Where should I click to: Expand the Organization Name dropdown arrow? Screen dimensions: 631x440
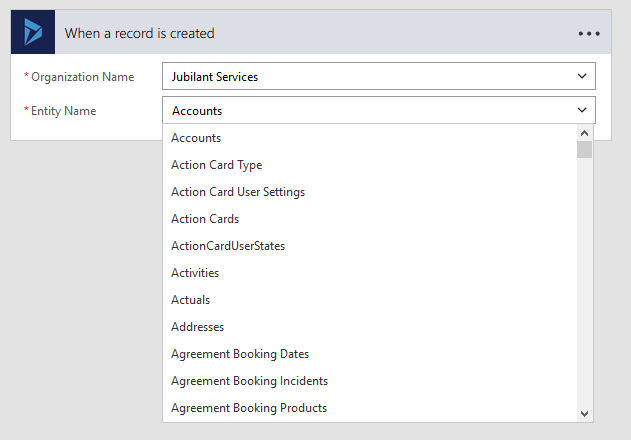pyautogui.click(x=582, y=76)
